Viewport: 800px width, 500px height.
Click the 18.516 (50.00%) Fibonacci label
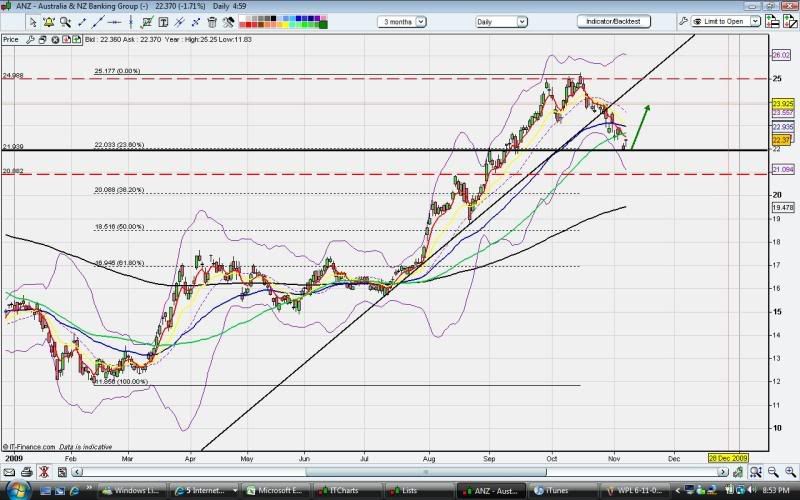[119, 227]
